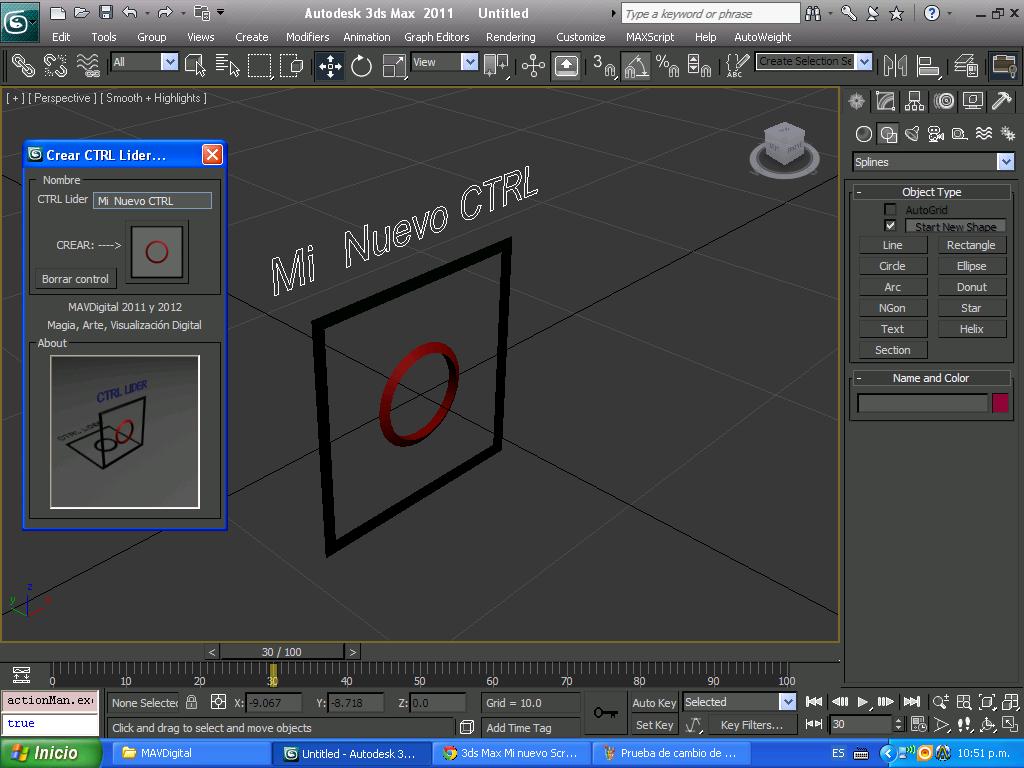The image size is (1024, 768).
Task: Click the Inicio start button
Action: point(51,753)
